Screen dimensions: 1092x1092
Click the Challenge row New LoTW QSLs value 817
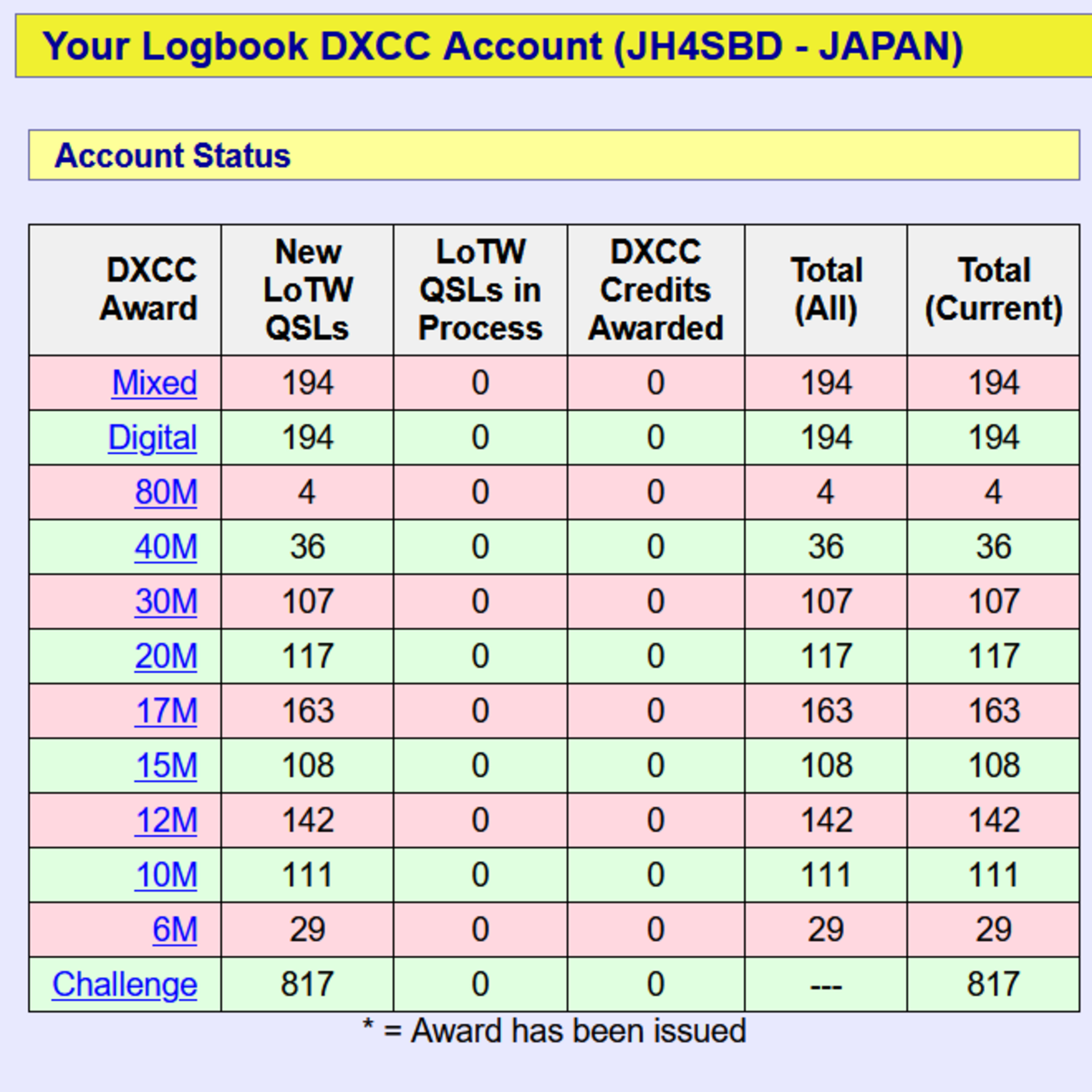(x=307, y=984)
